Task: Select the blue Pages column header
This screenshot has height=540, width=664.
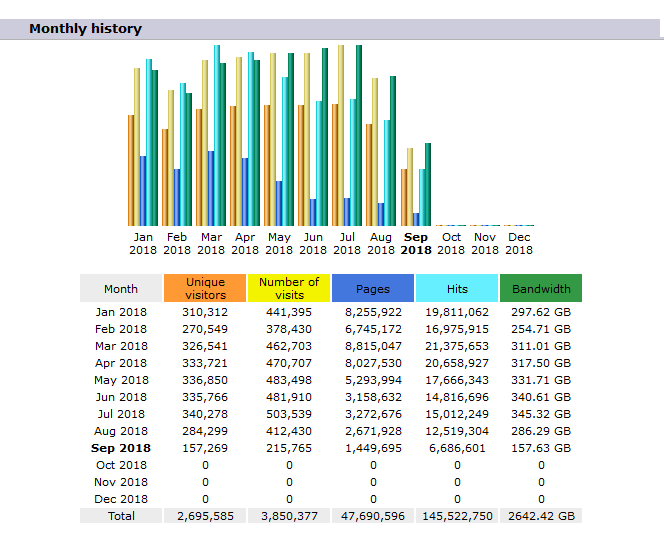Action: 373,288
